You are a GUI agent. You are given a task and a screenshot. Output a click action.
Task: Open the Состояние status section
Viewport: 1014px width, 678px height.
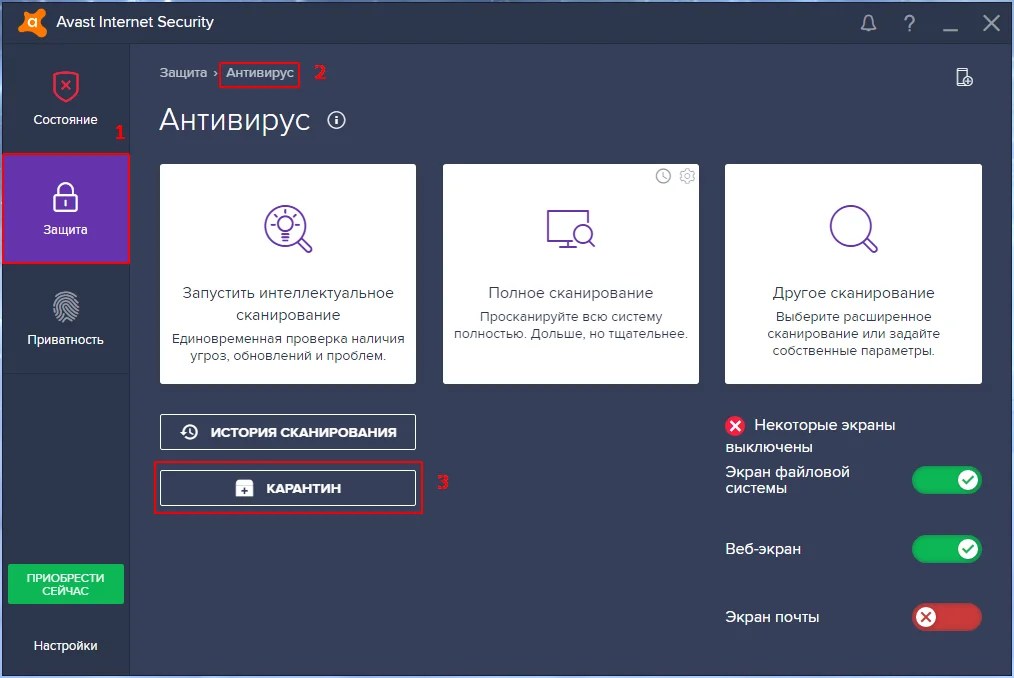click(x=65, y=98)
